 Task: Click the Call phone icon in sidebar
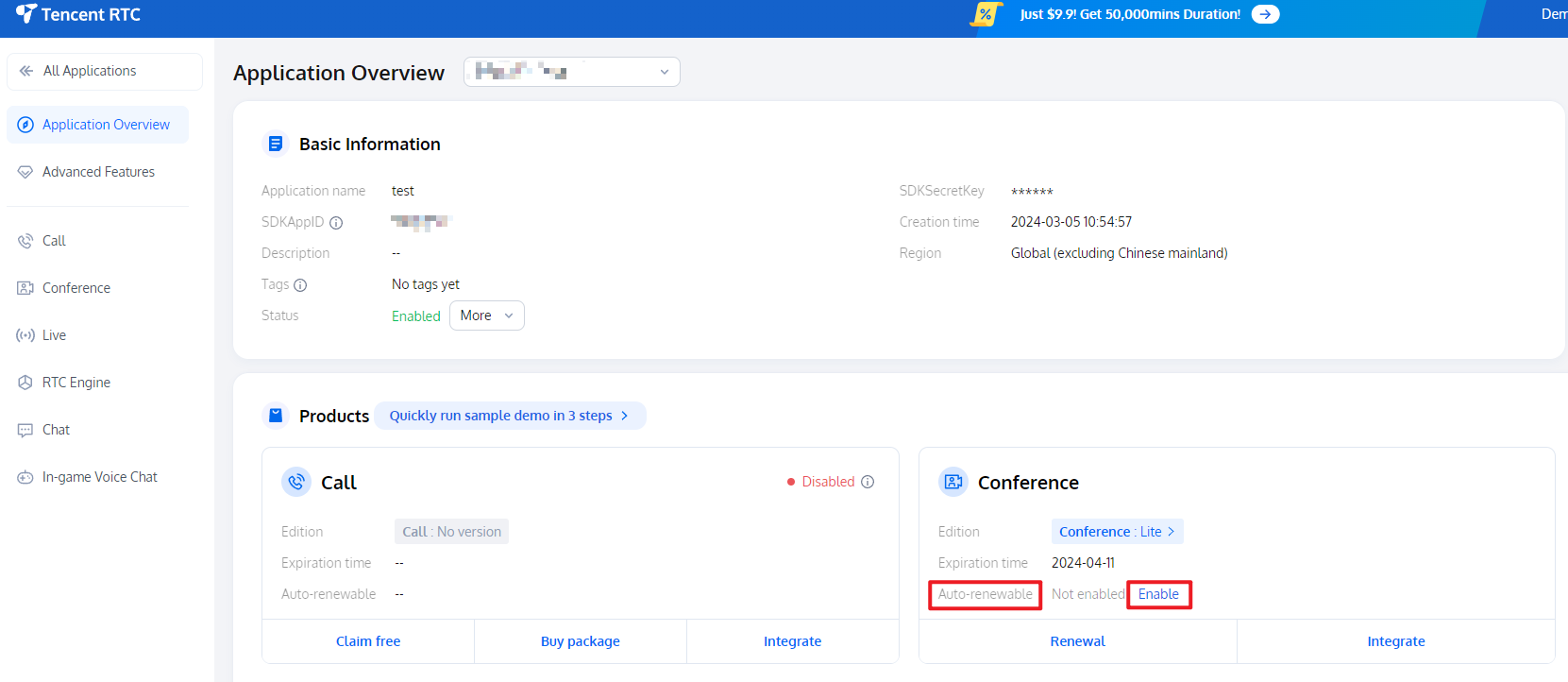coord(25,241)
